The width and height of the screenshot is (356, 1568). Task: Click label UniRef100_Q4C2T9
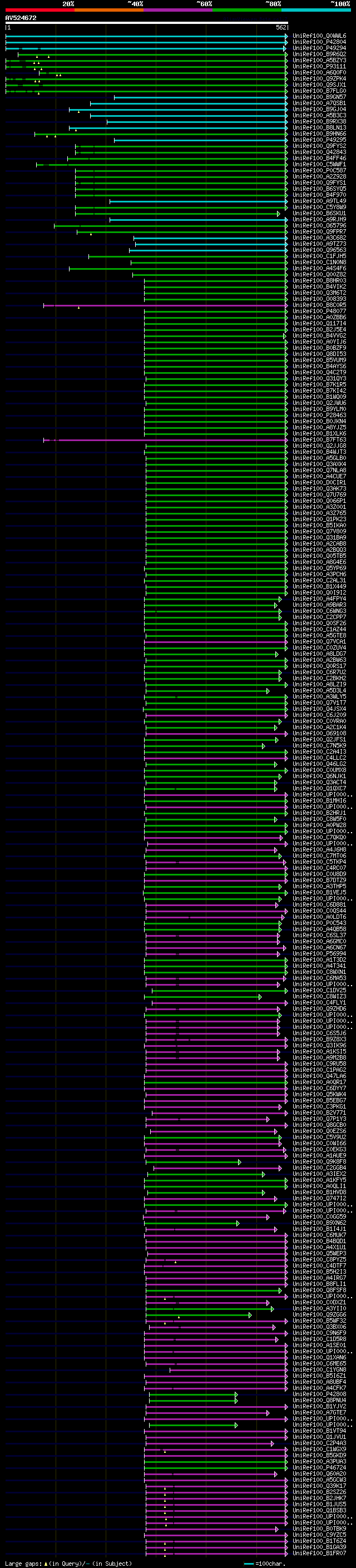pos(319,373)
